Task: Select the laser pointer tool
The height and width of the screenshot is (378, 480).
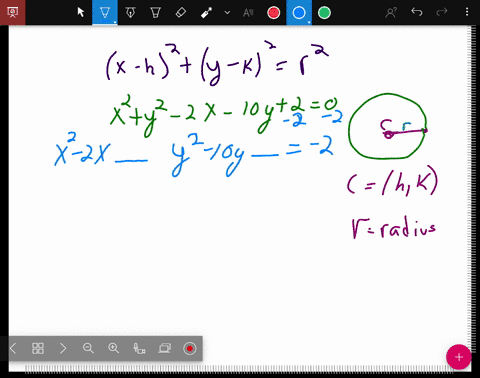Action: coord(206,13)
